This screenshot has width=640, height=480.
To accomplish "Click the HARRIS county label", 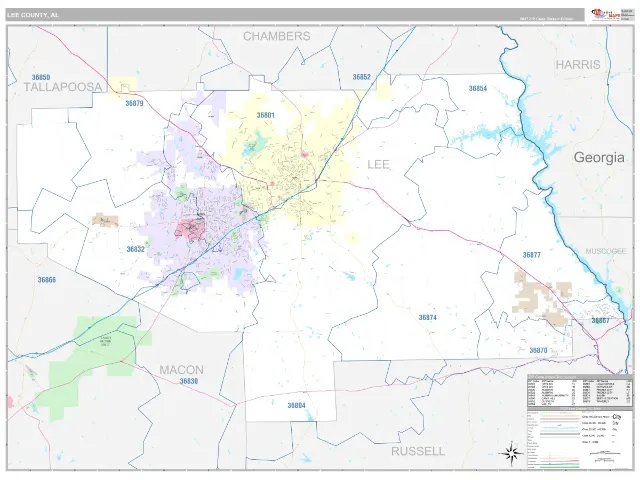I will 578,64.
